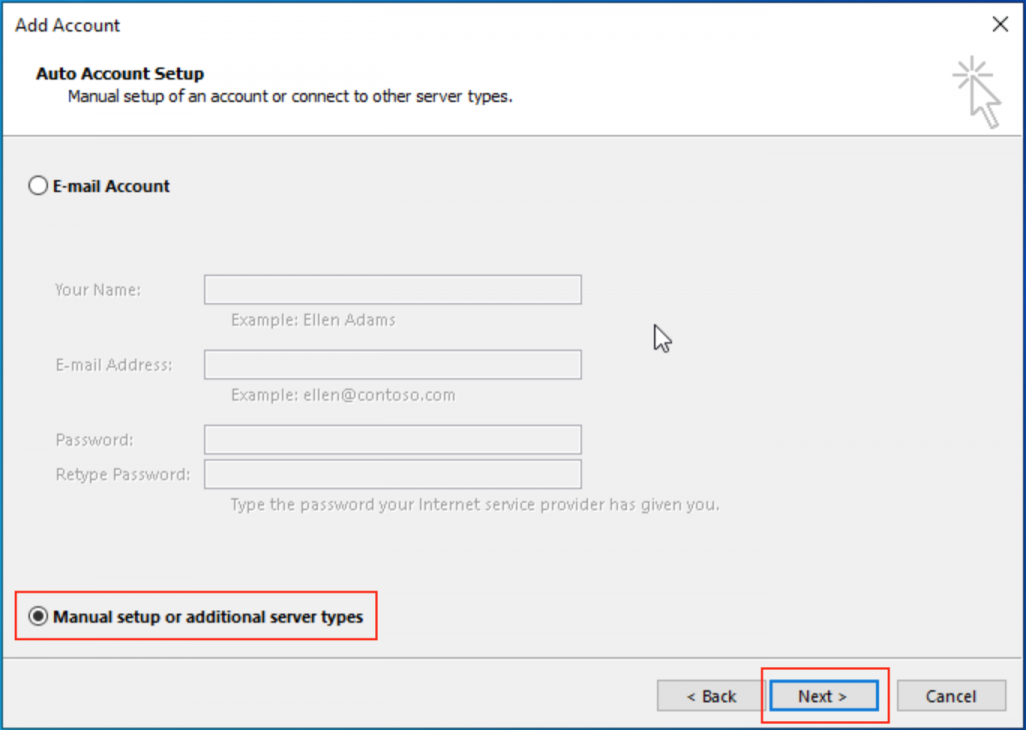The height and width of the screenshot is (730, 1026).
Task: Click the Next button
Action: click(x=822, y=696)
